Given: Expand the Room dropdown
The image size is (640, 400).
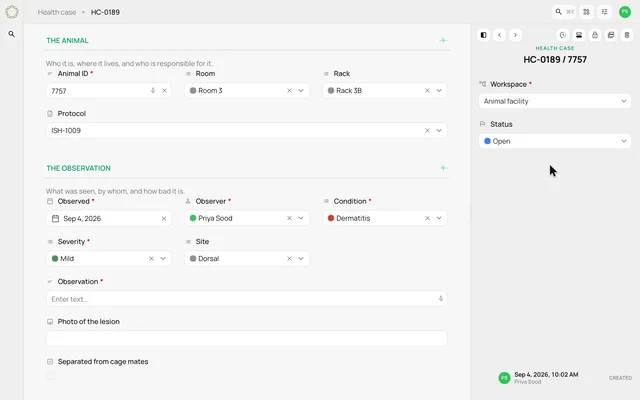Looking at the screenshot, I should tap(301, 91).
